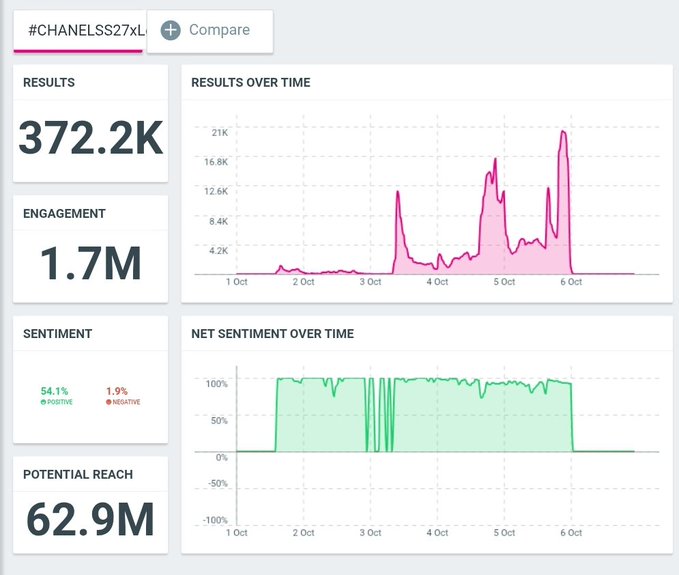Viewport: 679px width, 575px height.
Task: Click the 16.8K label on the results axis
Action: point(216,162)
